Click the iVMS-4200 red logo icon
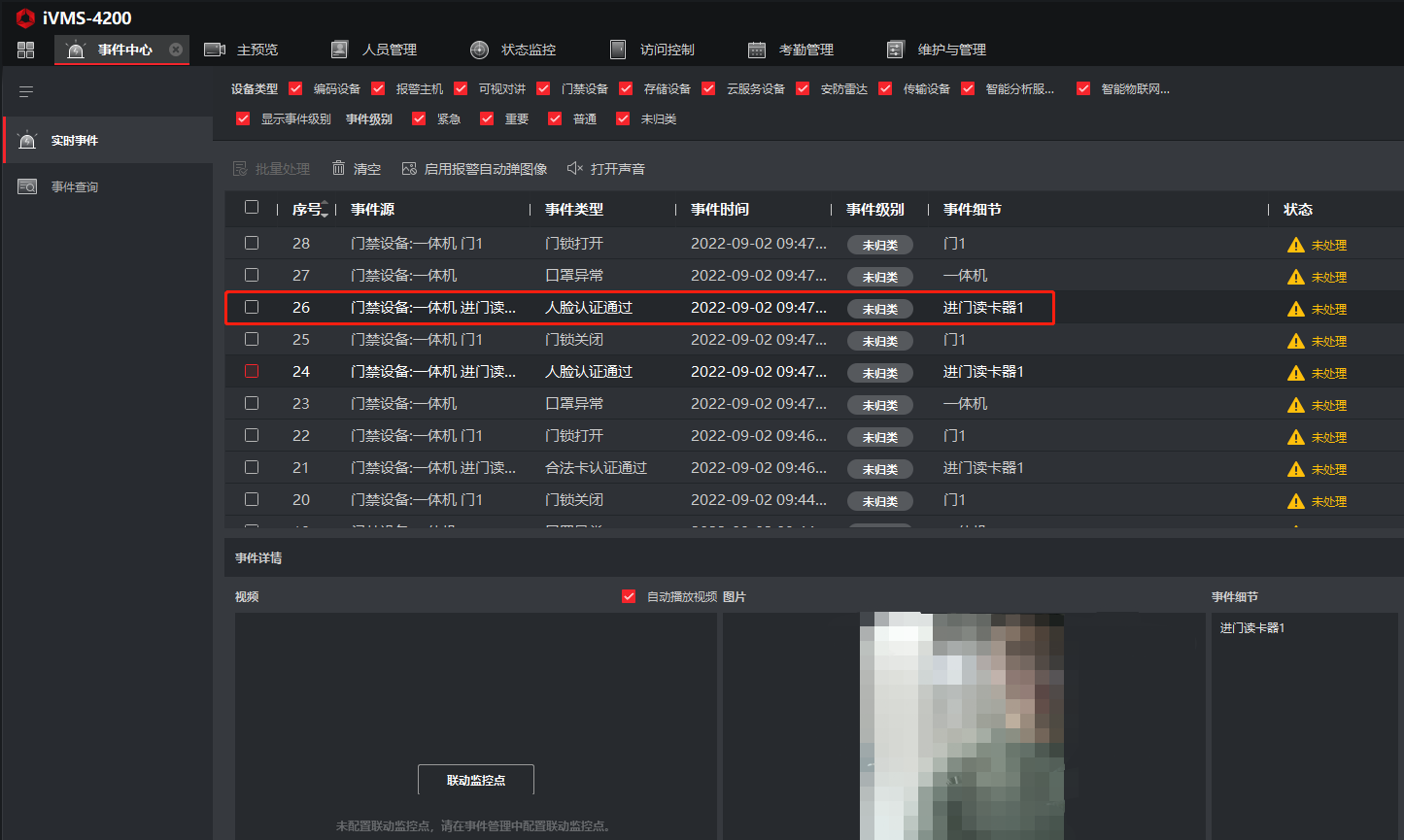This screenshot has width=1404, height=840. coord(25,17)
